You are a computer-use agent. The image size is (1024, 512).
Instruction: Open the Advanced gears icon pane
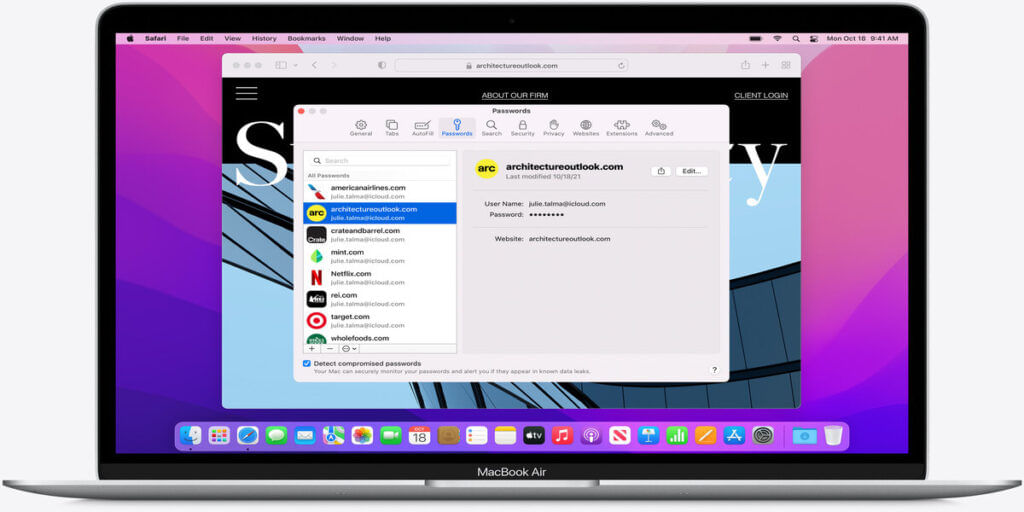[x=659, y=128]
